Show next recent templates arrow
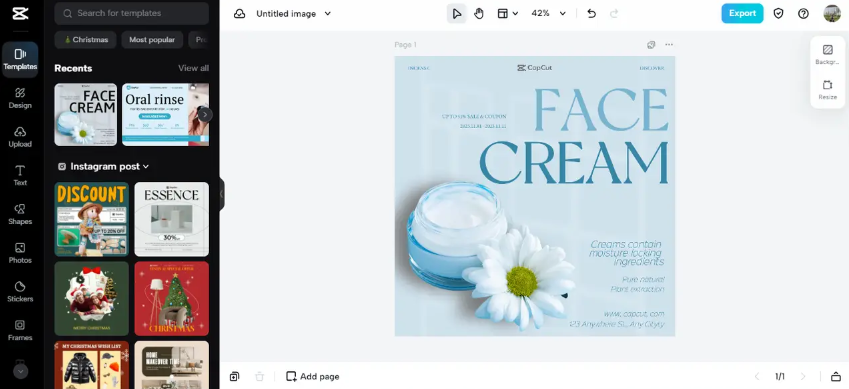Image resolution: width=849 pixels, height=389 pixels. [205, 114]
